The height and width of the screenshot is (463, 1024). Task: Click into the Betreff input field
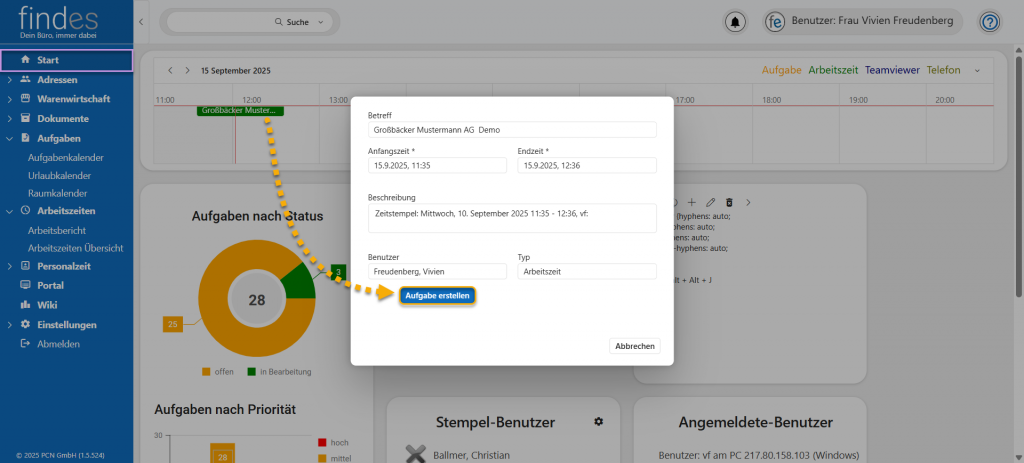click(x=511, y=130)
